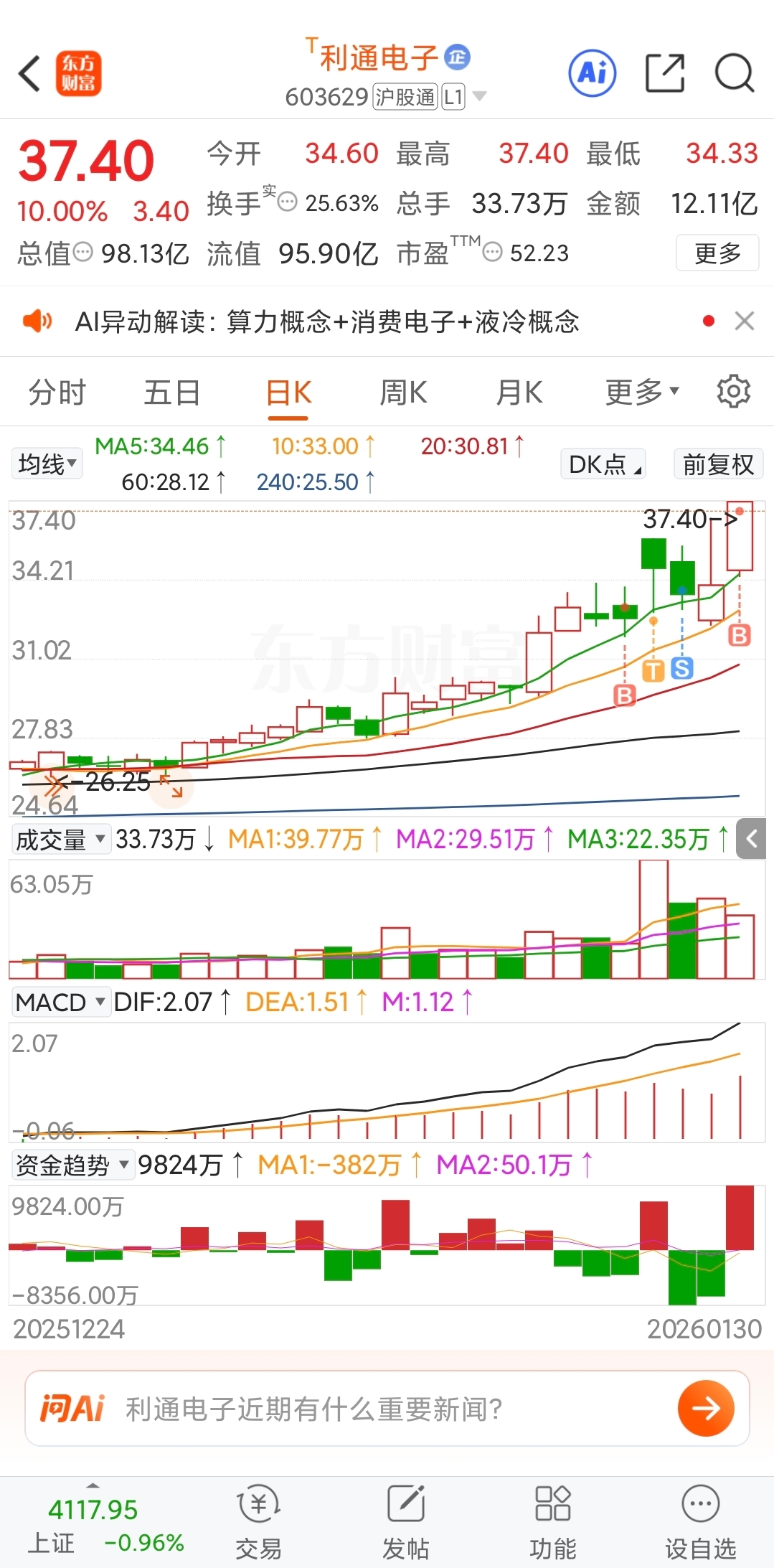
Task: Tap the blue 企 verified badge
Action: [x=457, y=57]
